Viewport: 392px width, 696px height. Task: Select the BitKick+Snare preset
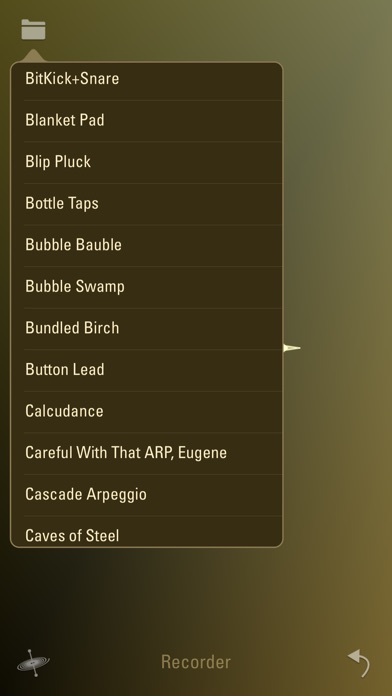point(147,79)
